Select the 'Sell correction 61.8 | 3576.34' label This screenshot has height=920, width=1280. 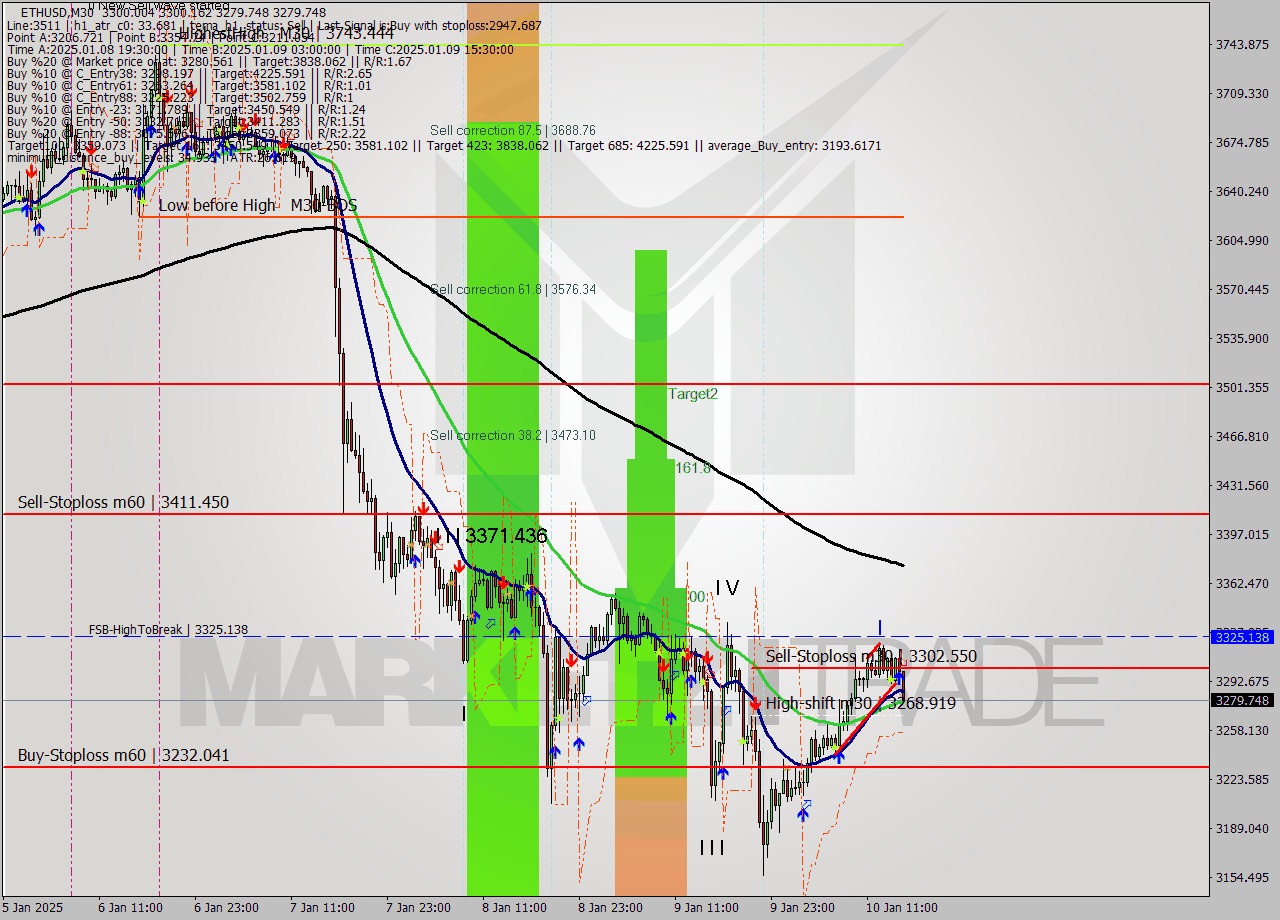pyautogui.click(x=513, y=289)
